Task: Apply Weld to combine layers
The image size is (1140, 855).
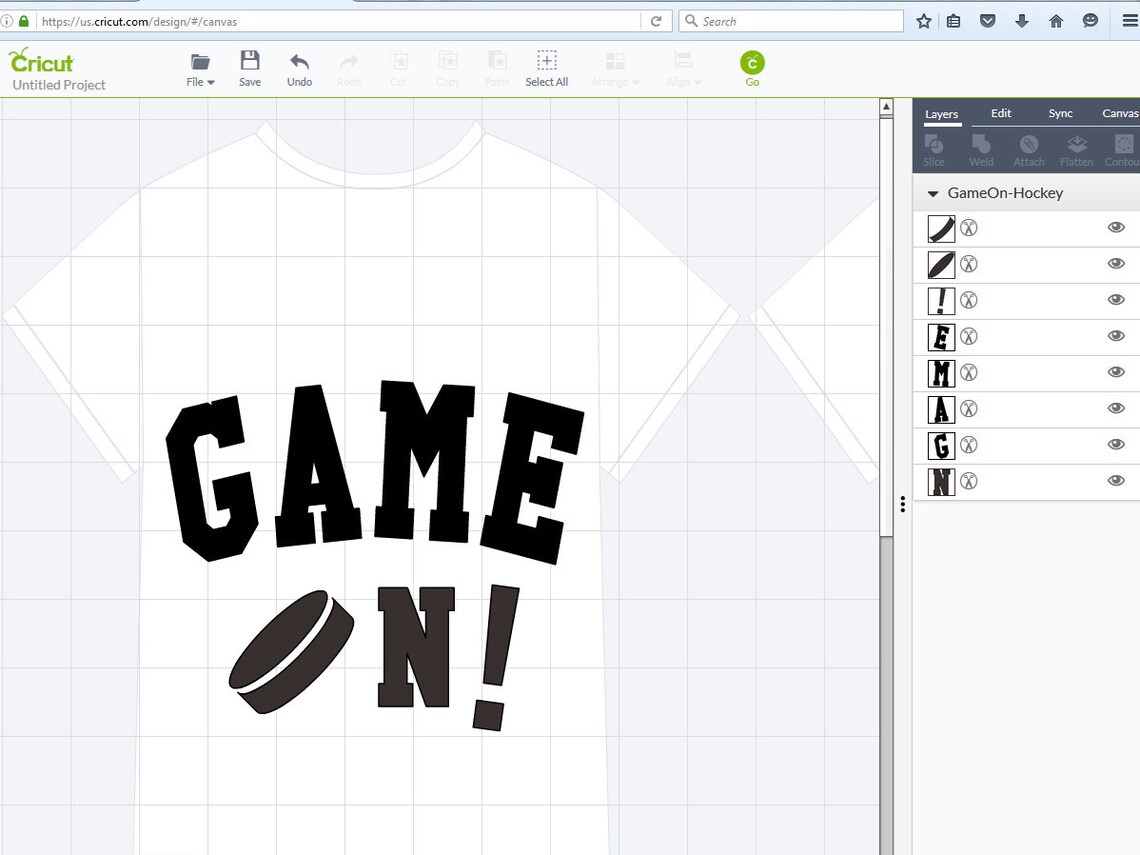Action: tap(981, 148)
